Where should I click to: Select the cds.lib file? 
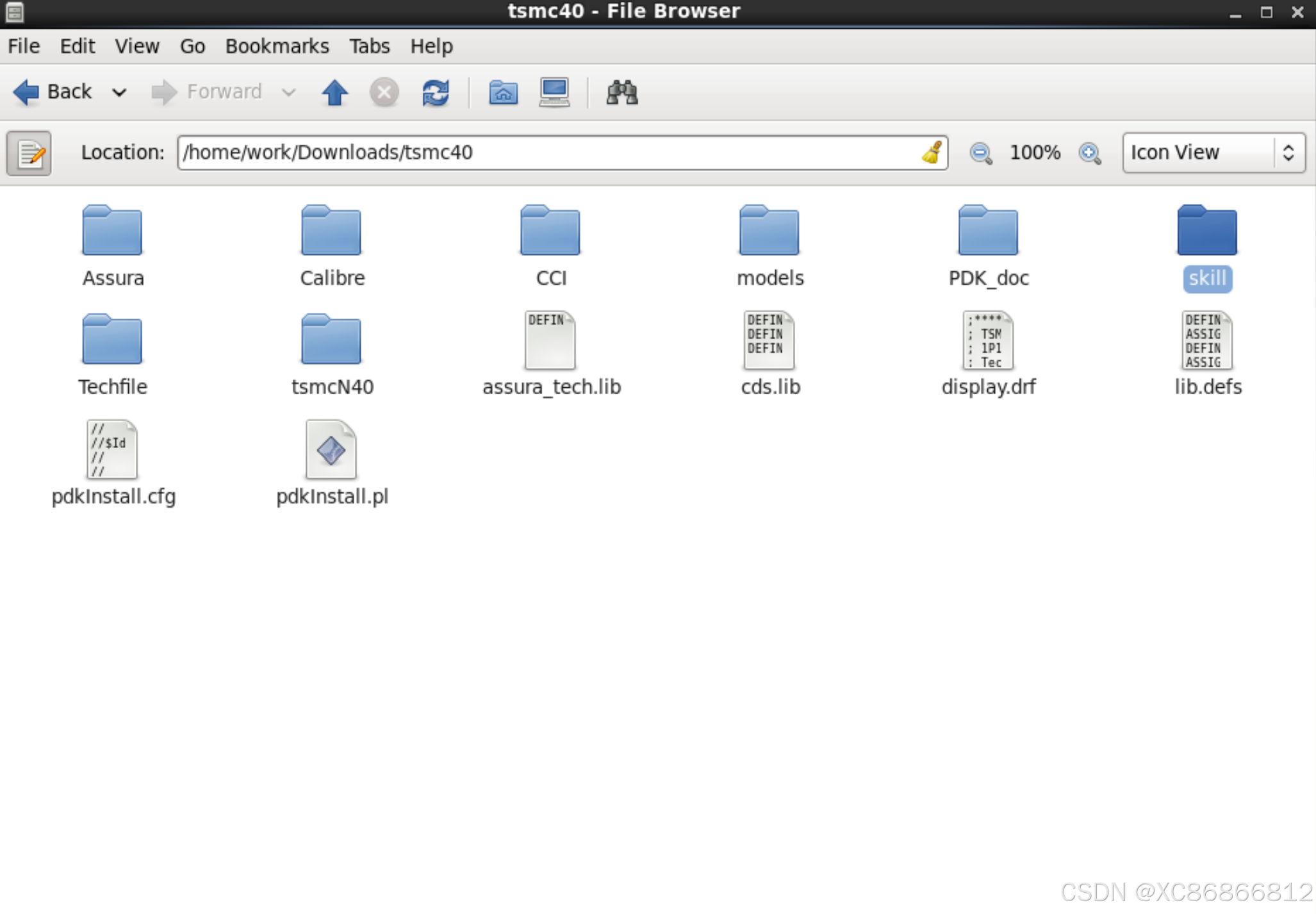click(769, 354)
